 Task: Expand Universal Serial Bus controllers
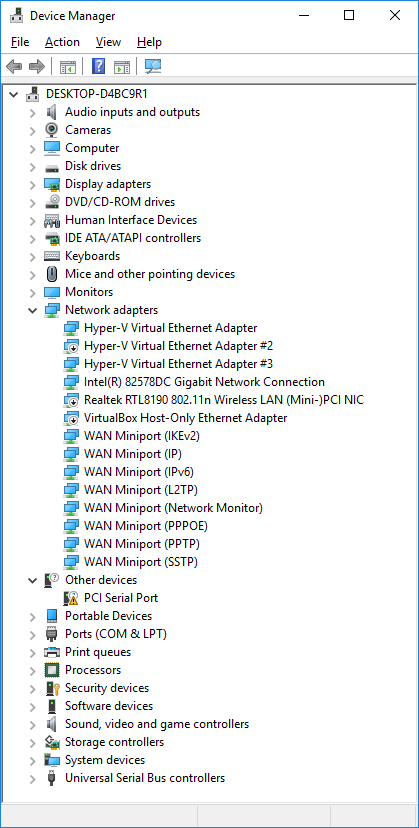point(33,778)
